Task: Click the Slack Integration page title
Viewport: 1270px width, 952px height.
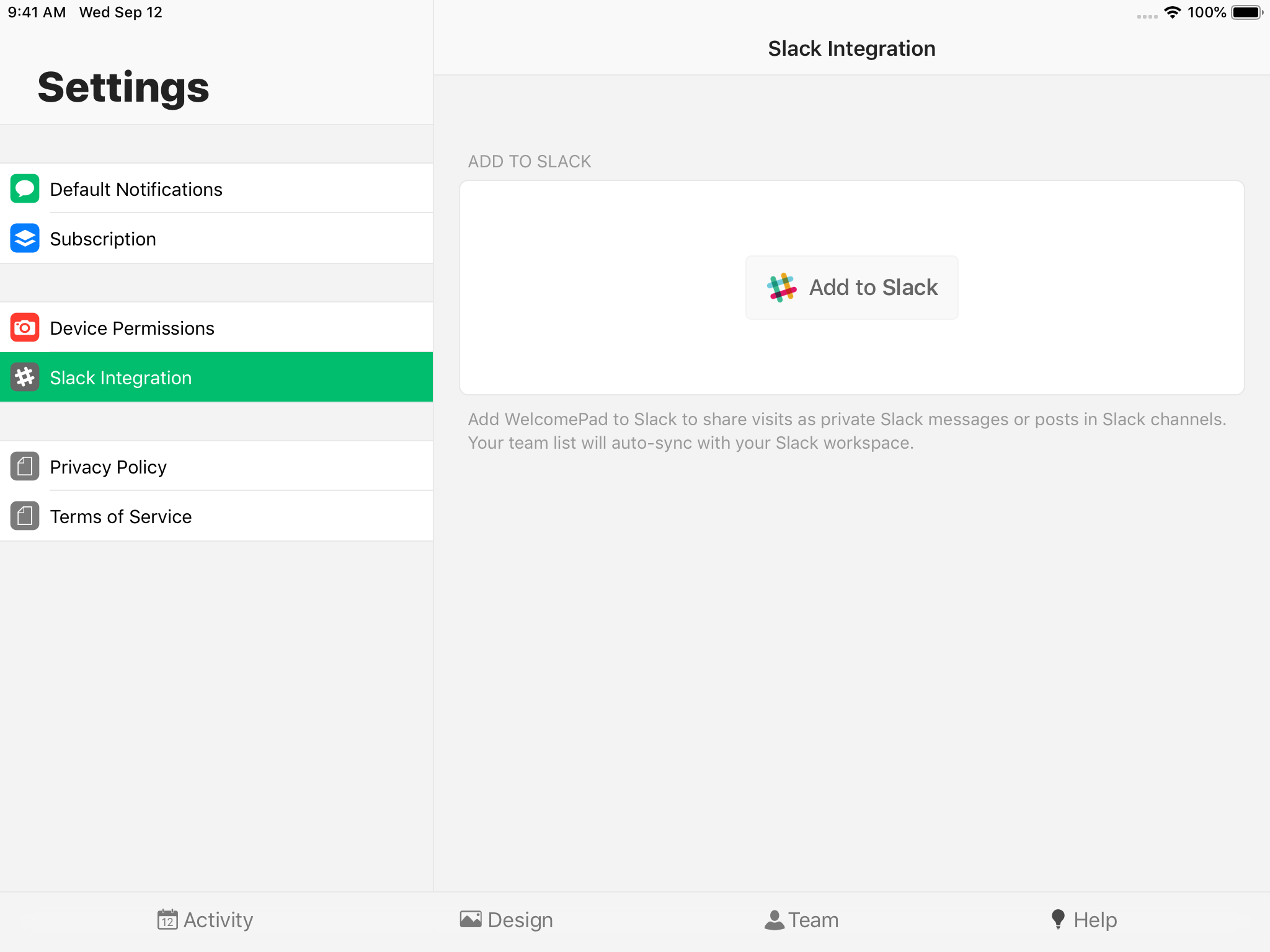Action: tap(851, 48)
